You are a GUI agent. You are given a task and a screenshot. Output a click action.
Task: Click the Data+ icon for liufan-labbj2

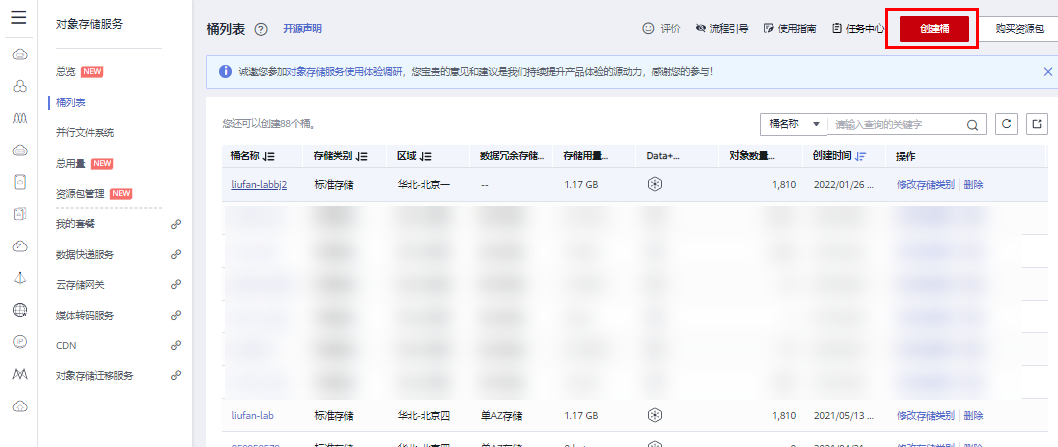[655, 185]
